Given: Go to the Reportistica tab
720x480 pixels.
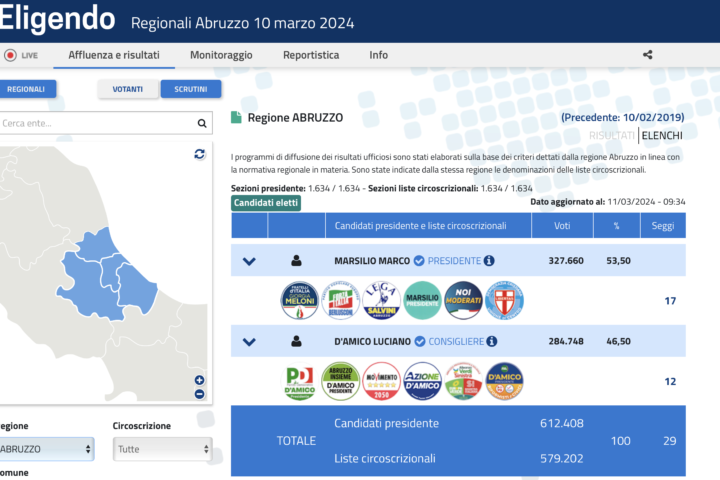Looking at the screenshot, I should (x=311, y=55).
